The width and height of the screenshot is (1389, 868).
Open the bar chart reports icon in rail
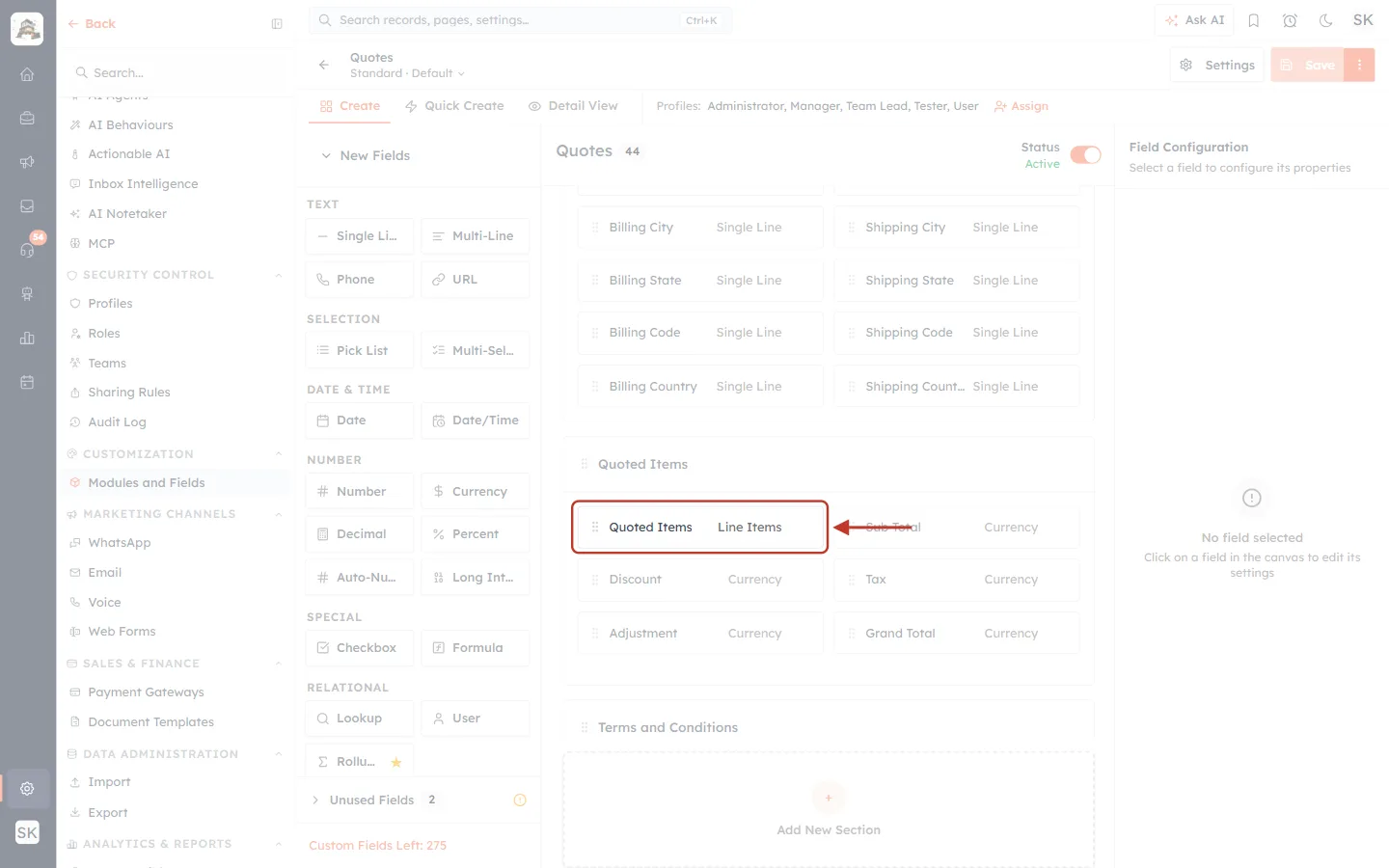click(x=27, y=338)
